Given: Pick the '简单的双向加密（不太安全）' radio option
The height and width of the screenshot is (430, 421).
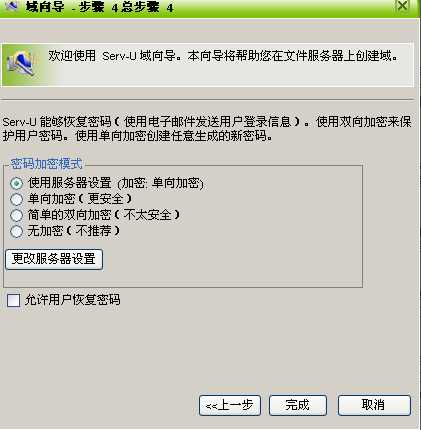Looking at the screenshot, I should point(16,215).
